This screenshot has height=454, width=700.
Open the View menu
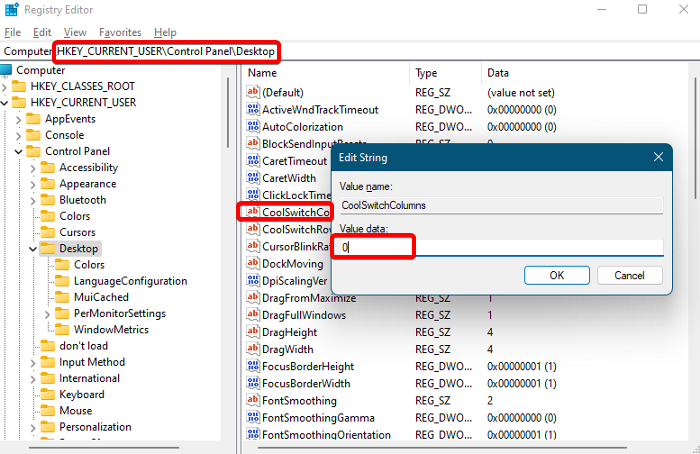[75, 32]
